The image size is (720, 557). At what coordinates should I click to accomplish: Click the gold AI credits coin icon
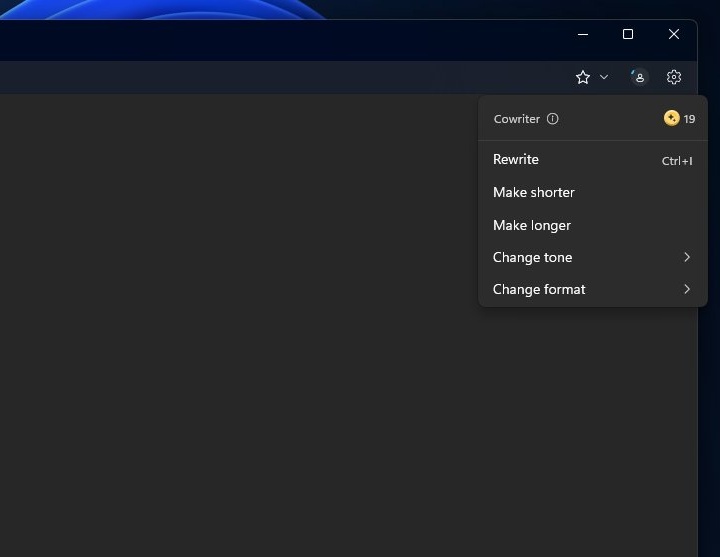671,118
